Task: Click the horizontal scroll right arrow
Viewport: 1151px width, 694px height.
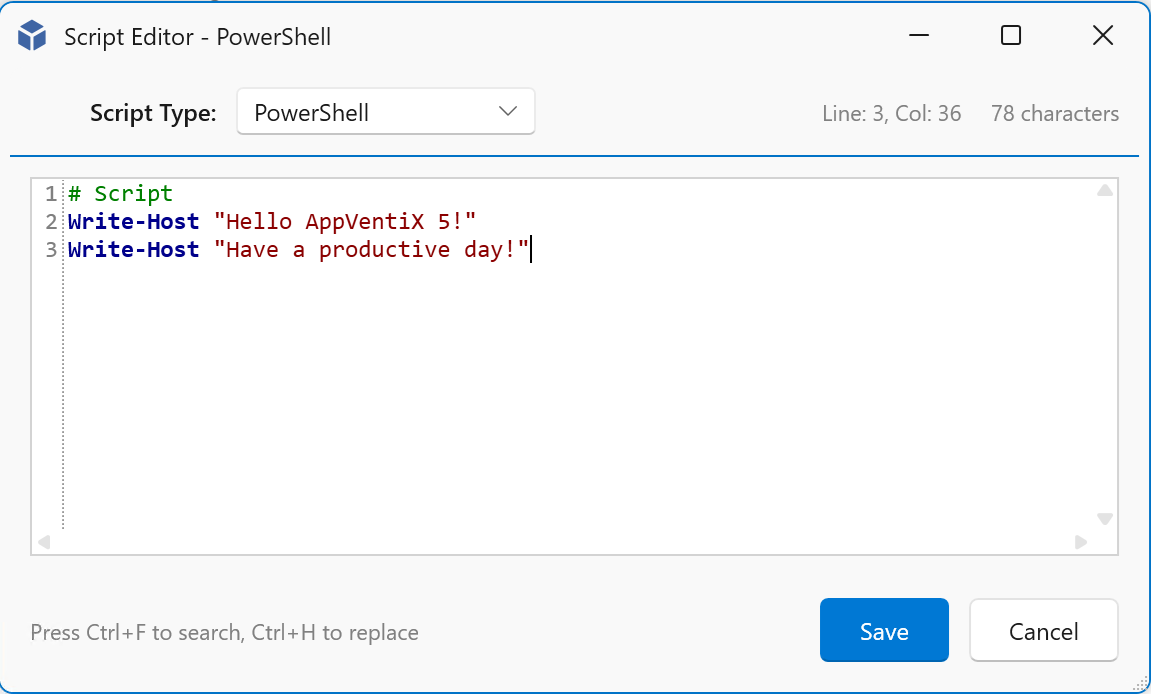Action: coord(1081,542)
